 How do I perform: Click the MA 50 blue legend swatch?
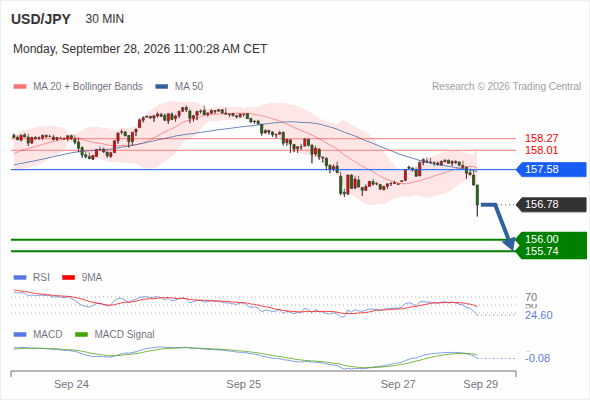click(162, 87)
